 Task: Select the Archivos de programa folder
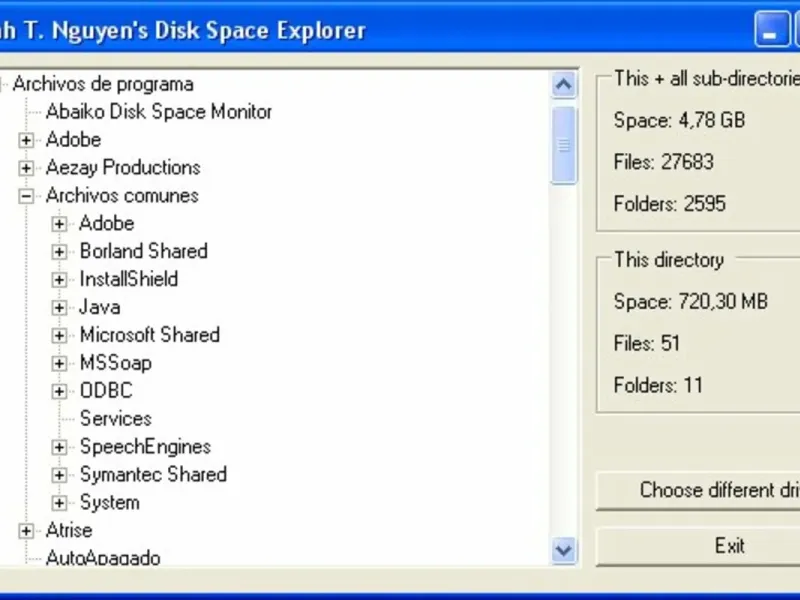102,84
